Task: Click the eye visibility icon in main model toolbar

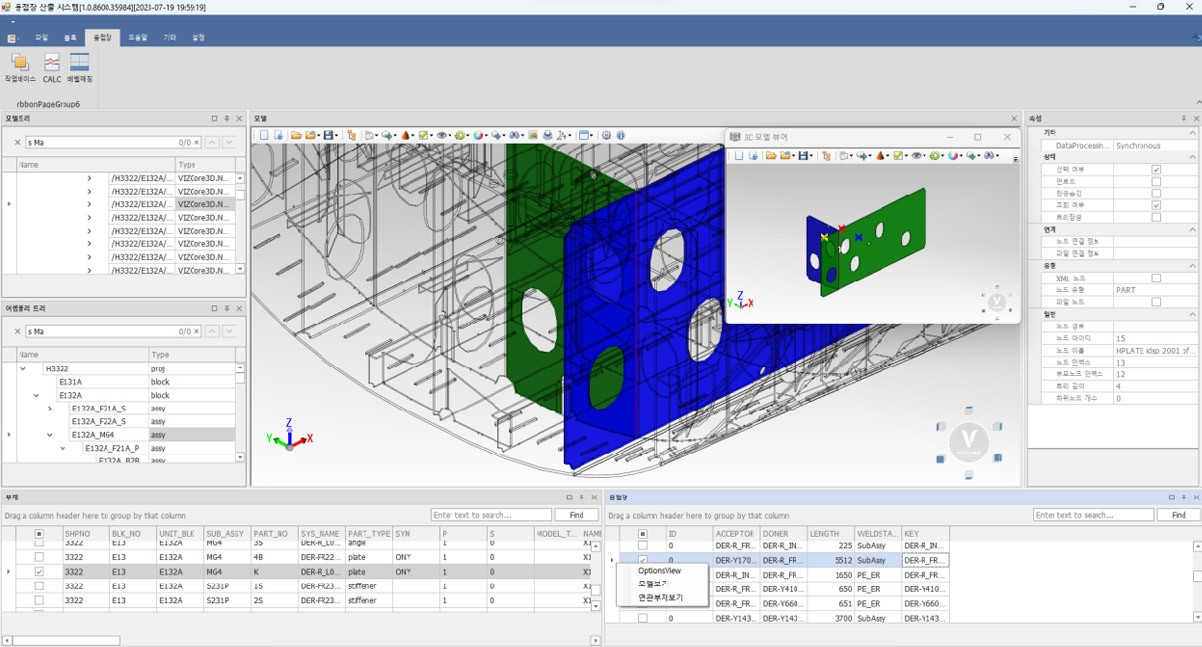Action: point(443,135)
